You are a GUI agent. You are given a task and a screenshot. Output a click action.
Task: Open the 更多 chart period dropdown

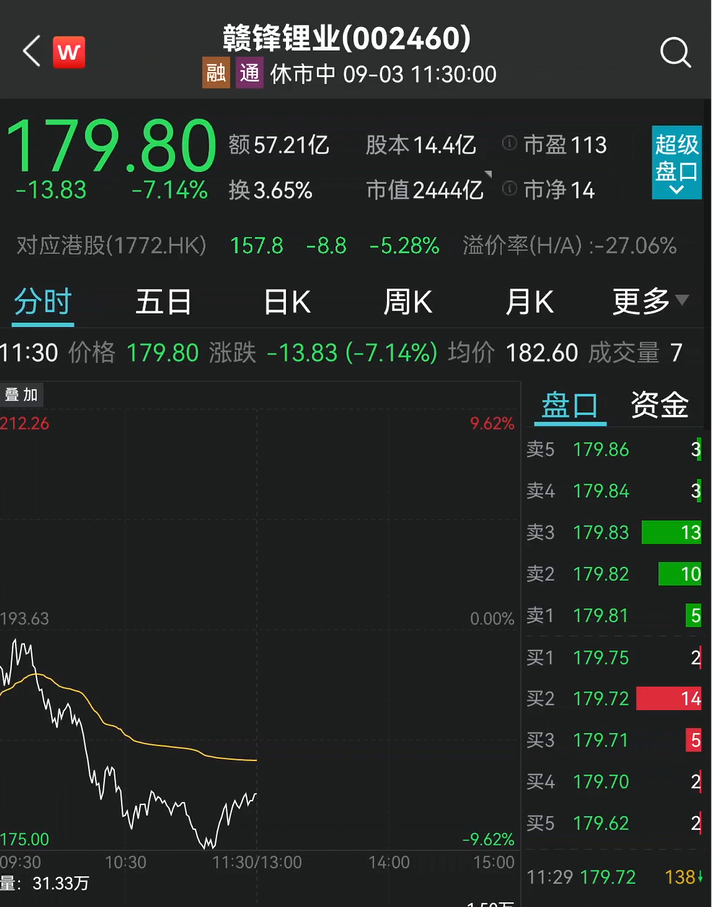click(x=651, y=301)
